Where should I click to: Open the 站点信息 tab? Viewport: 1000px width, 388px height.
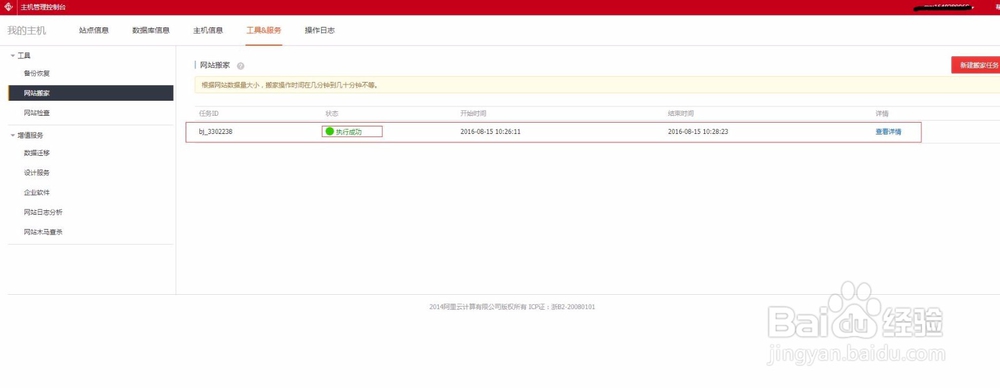pos(94,30)
